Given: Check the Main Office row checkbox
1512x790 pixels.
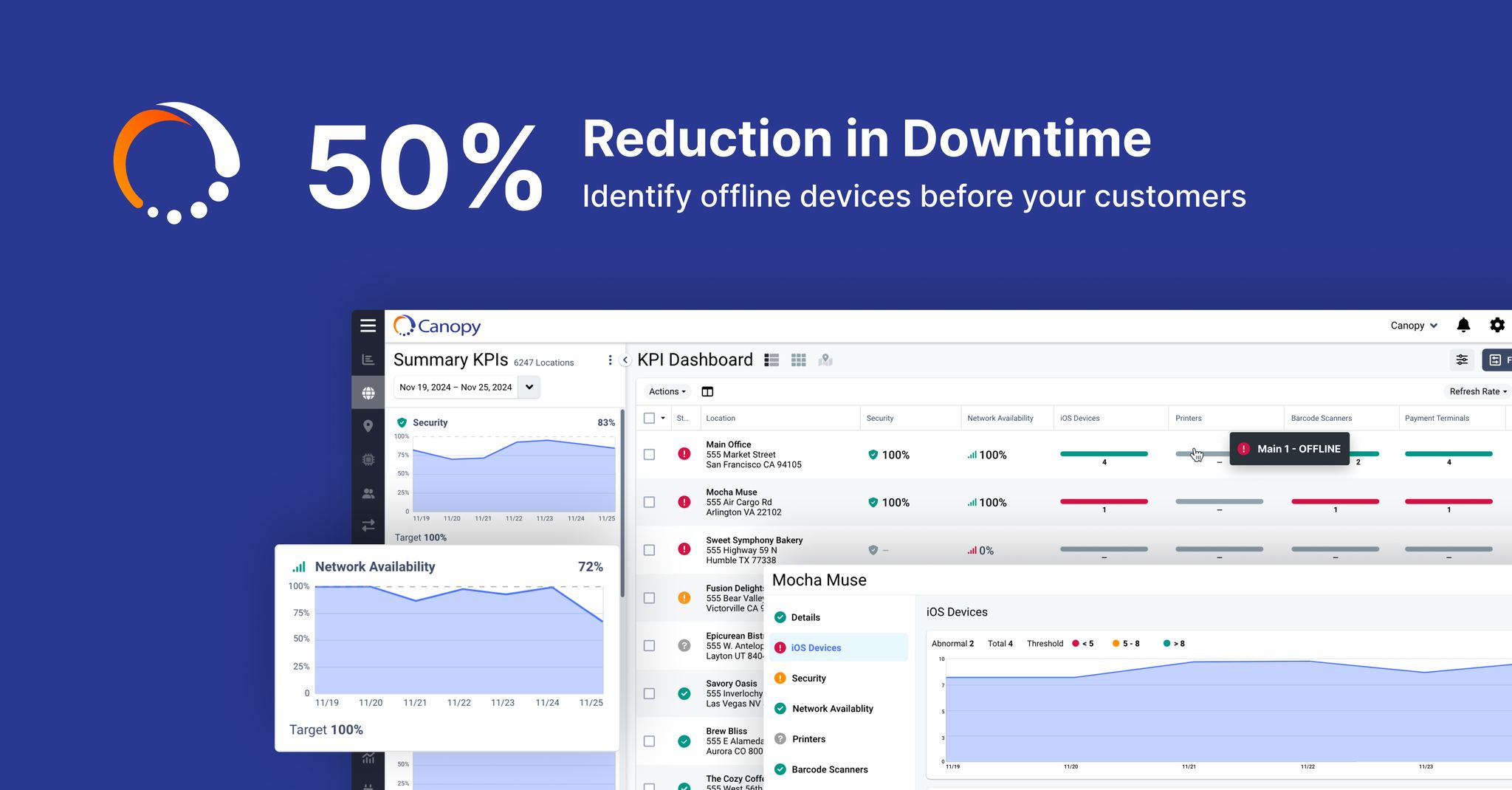Looking at the screenshot, I should [x=649, y=455].
